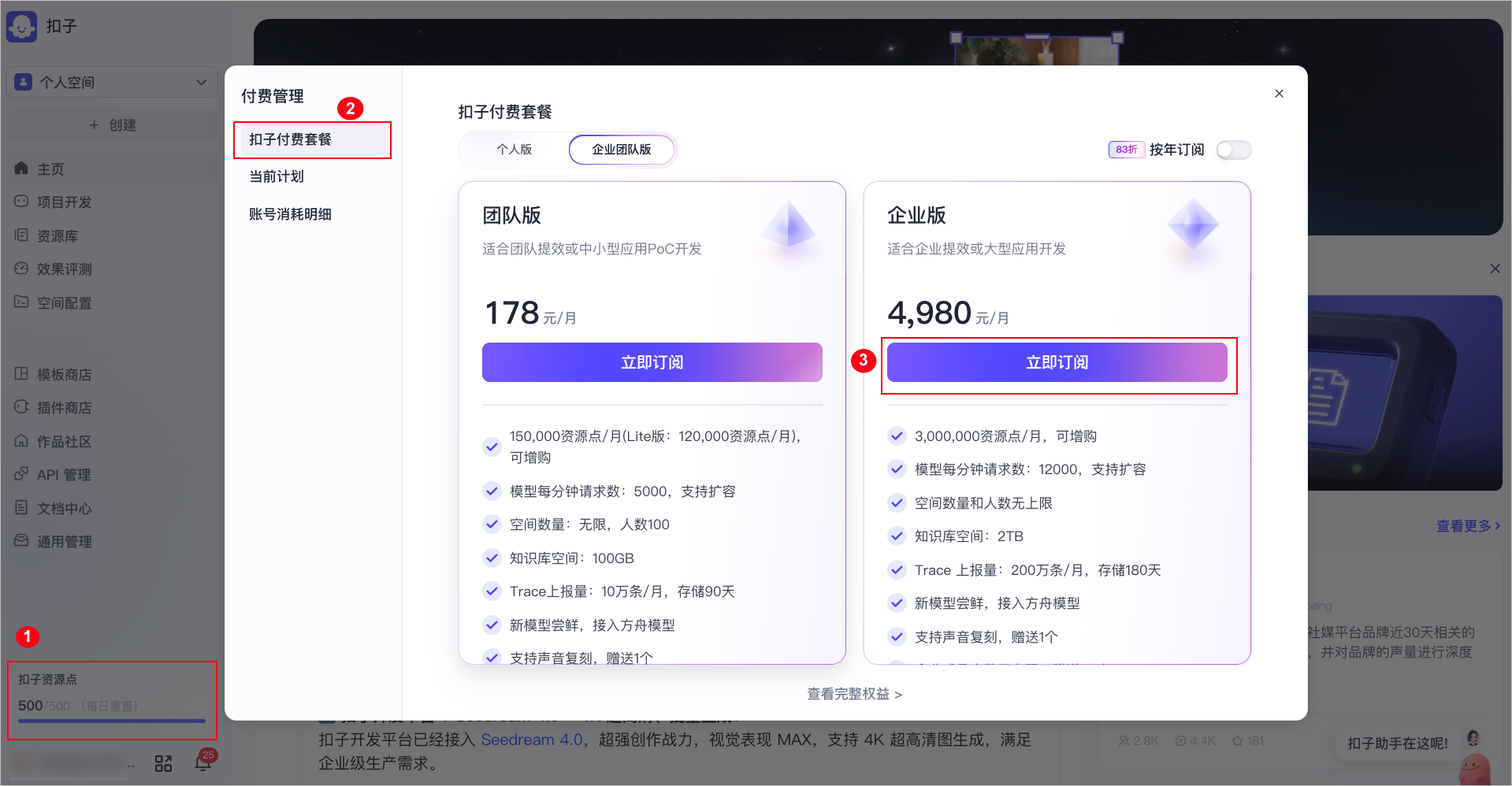
Task: Click the 扣子资源点 500/500 panel
Action: click(x=112, y=700)
